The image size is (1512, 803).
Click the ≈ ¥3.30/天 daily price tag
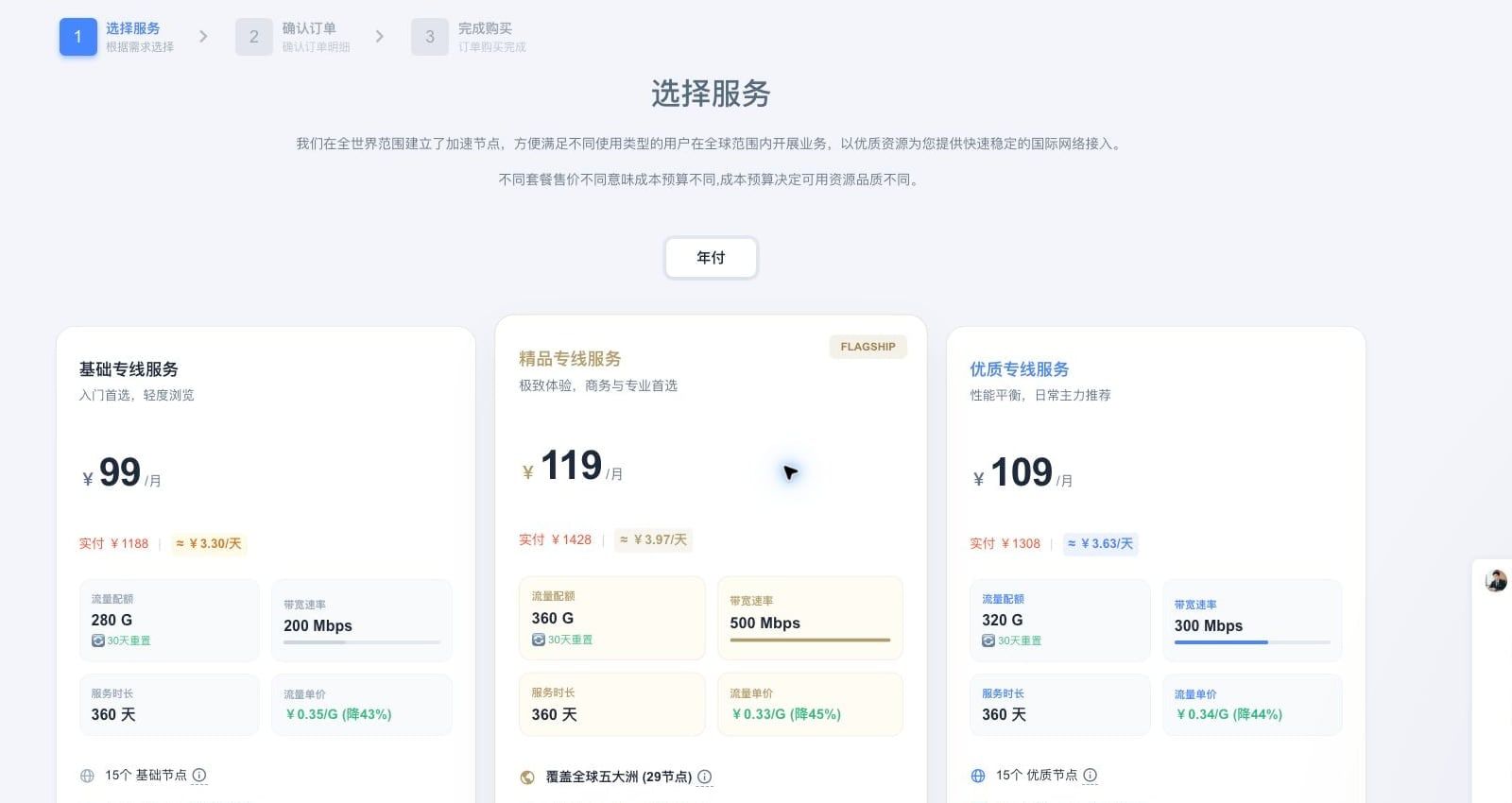click(209, 543)
